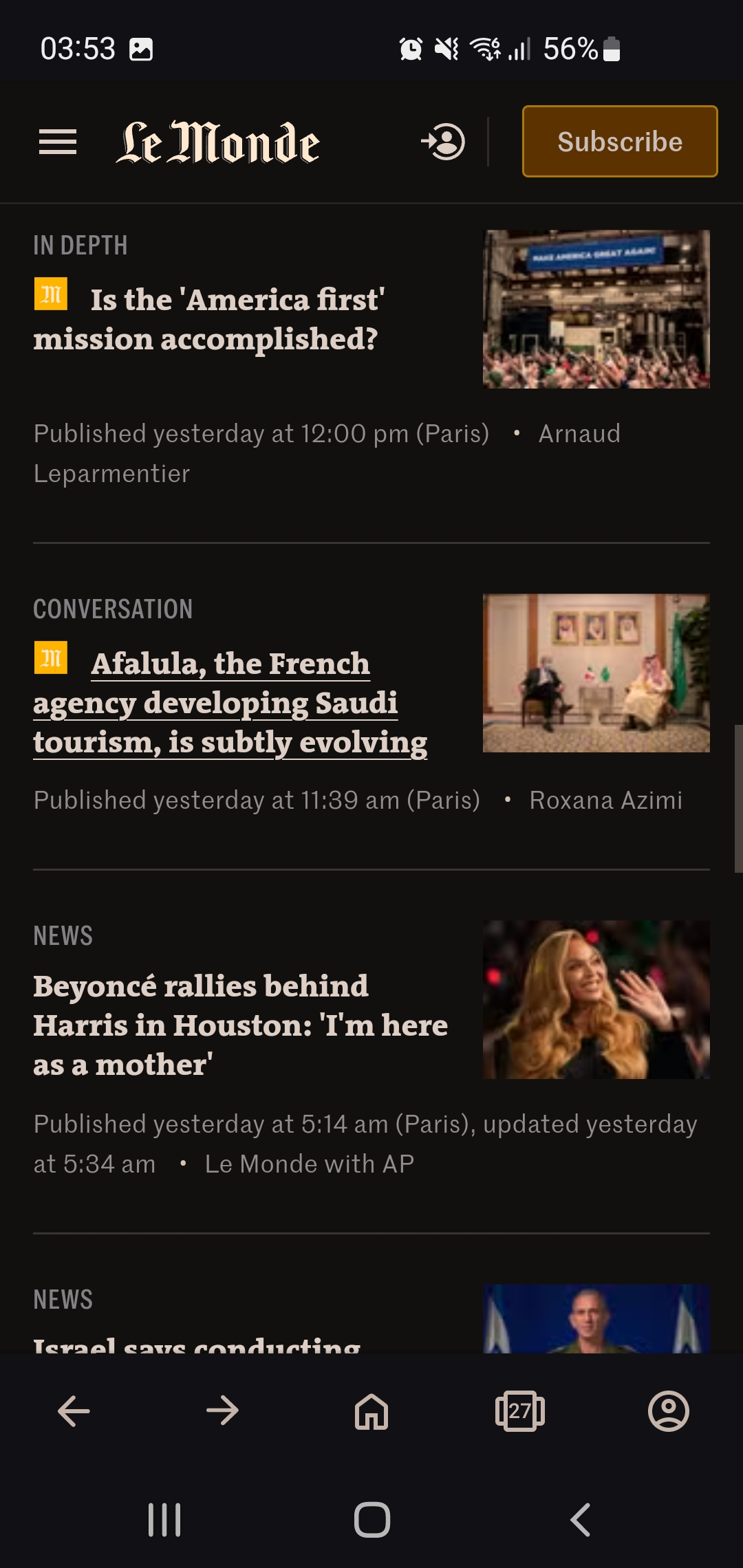The image size is (743, 1568).
Task: Read Beyoncé rallies behind Harris article
Action: click(241, 1025)
